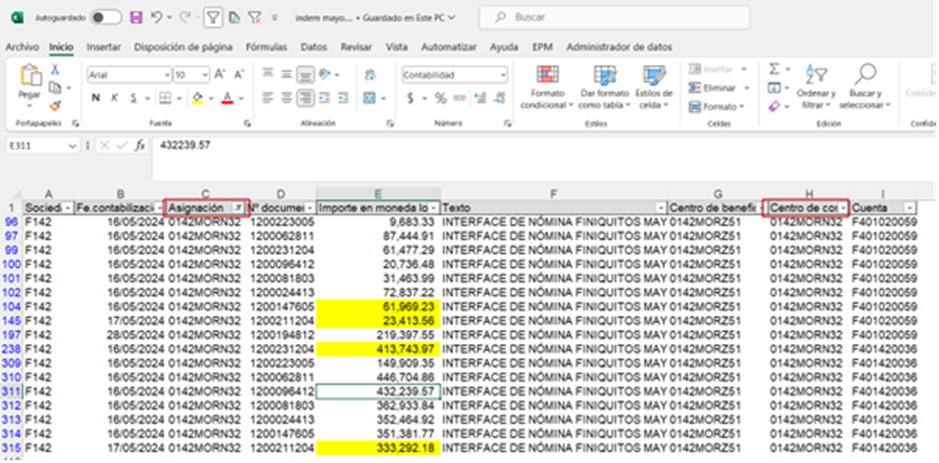This screenshot has width=939, height=463.
Task: Expand the Contabilidad number format dropdown
Action: (501, 75)
